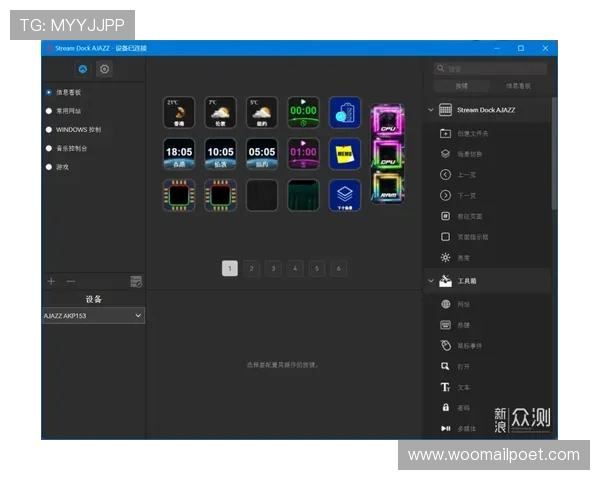Select the weather key showing 21°C
Screen dimensions: 600x480
pos(179,112)
